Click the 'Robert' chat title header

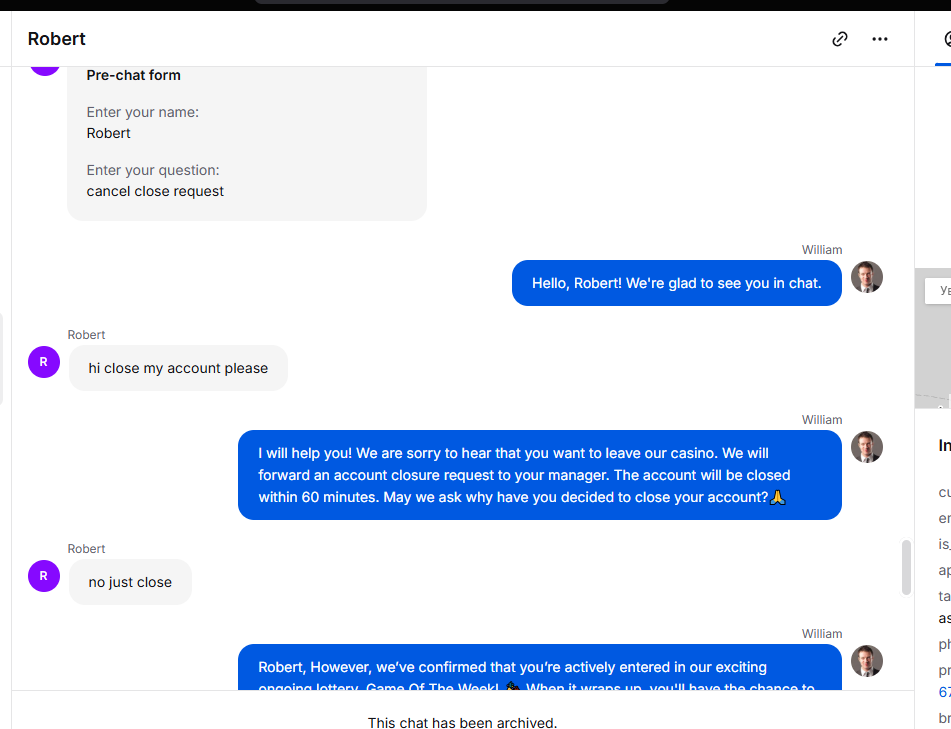(56, 39)
